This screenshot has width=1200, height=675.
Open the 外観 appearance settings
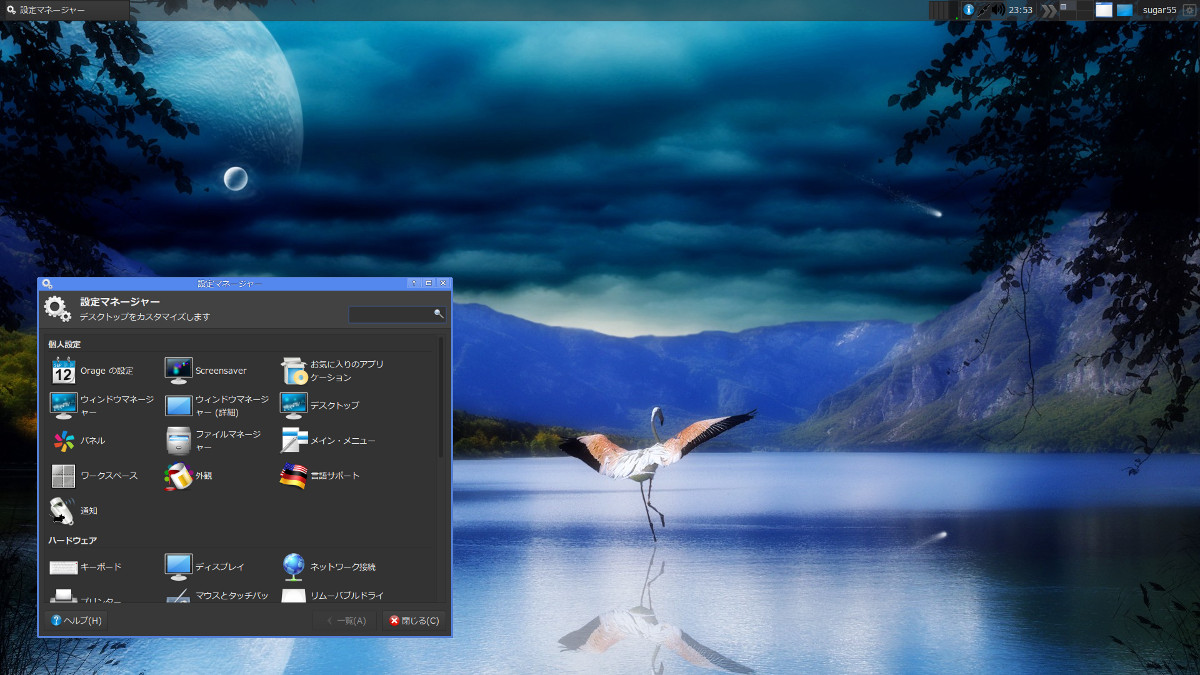click(x=189, y=475)
